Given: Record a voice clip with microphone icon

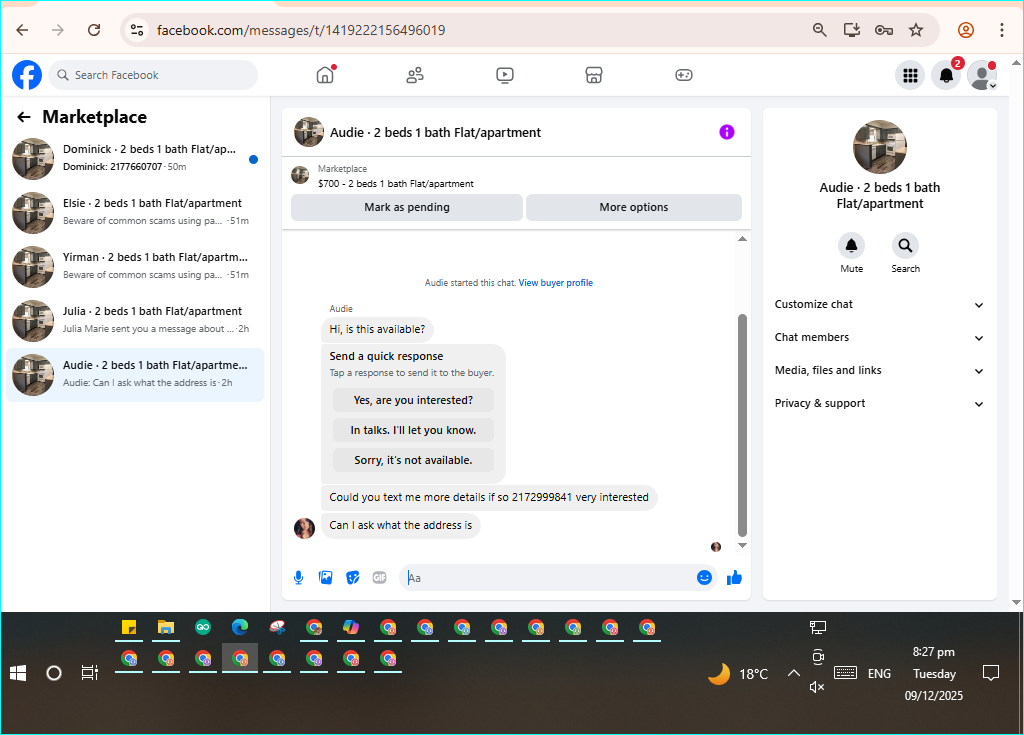Looking at the screenshot, I should click(x=298, y=578).
